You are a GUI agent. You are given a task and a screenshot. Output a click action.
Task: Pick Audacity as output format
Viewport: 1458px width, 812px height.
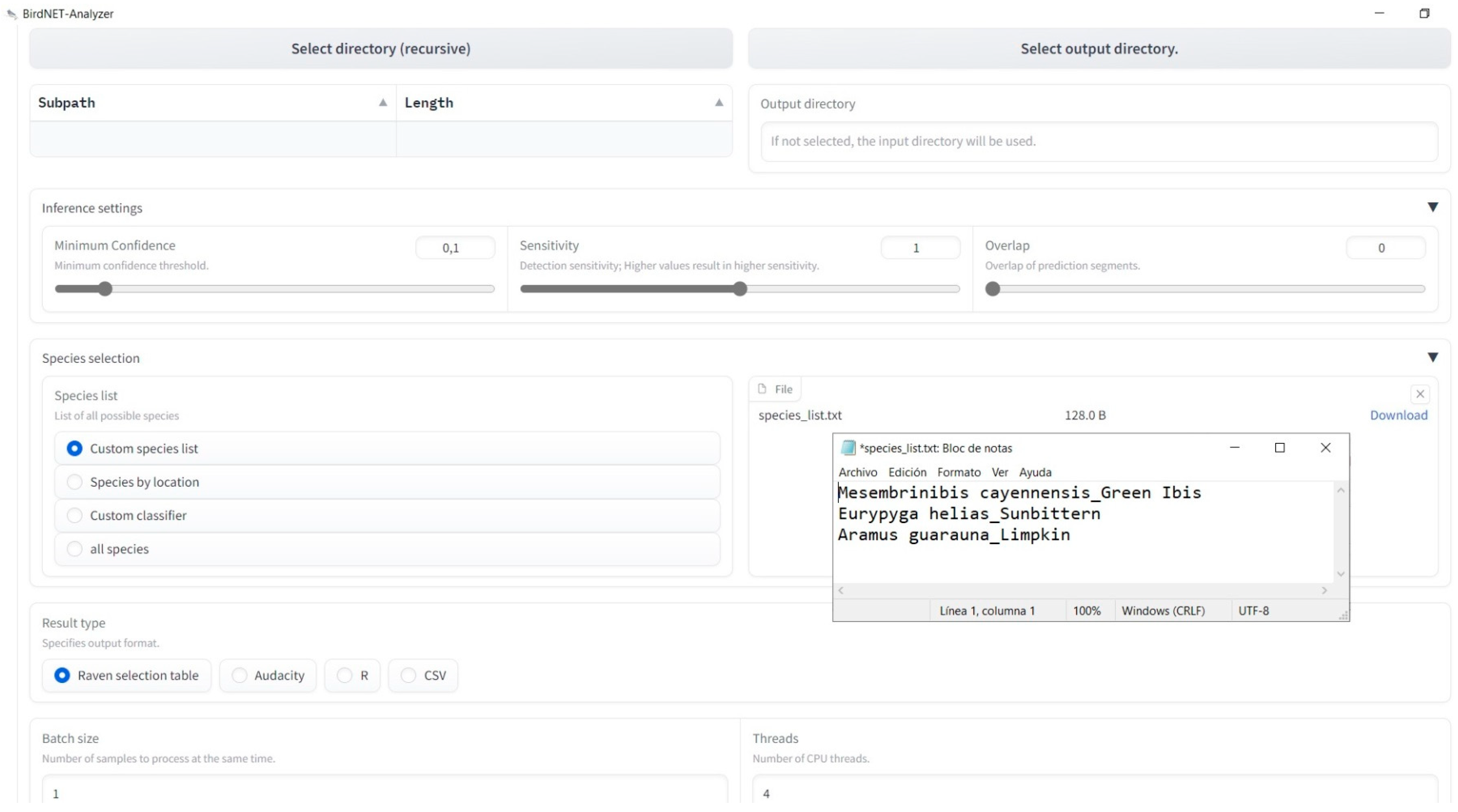click(x=240, y=675)
